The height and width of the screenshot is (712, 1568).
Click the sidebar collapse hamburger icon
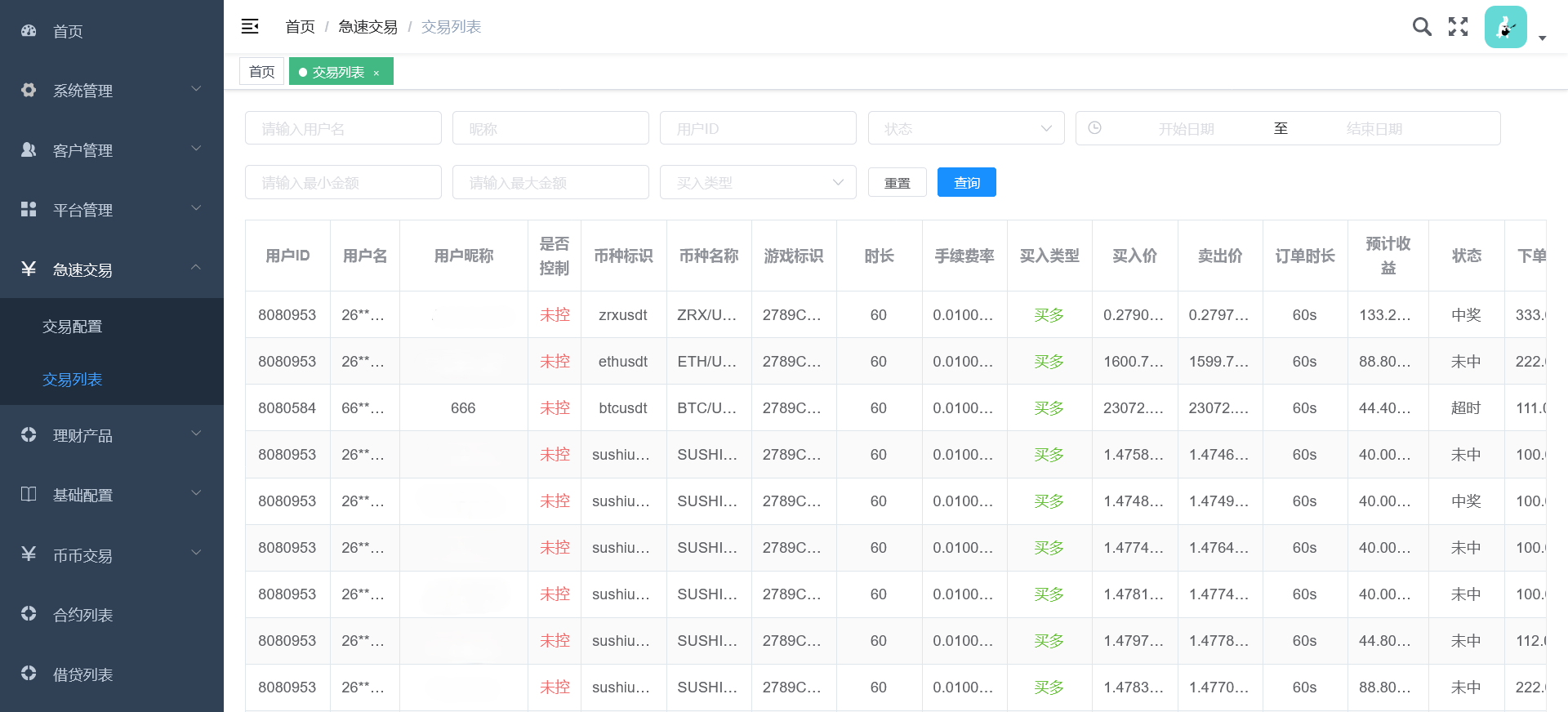250,27
